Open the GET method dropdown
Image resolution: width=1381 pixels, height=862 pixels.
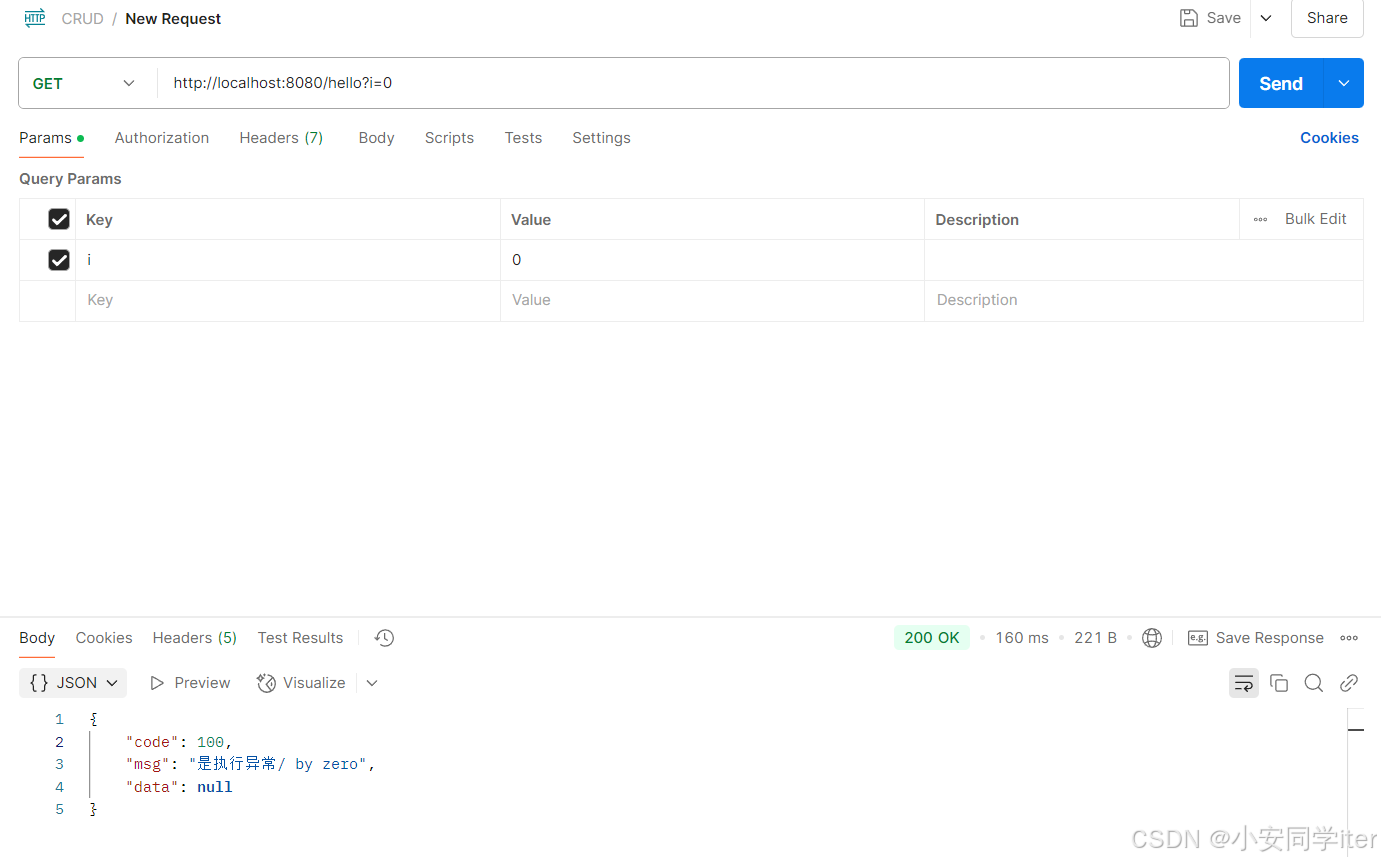coord(84,83)
